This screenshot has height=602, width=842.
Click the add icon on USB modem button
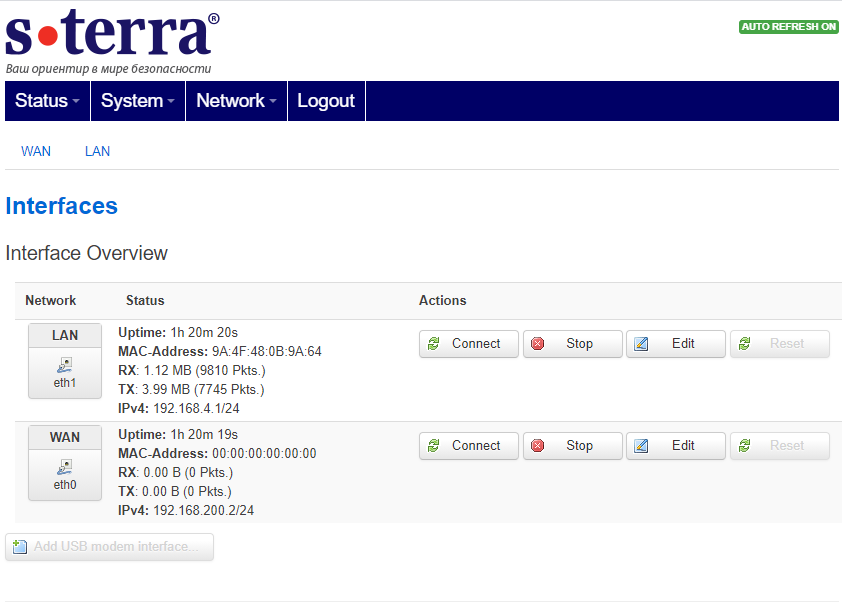click(x=20, y=547)
